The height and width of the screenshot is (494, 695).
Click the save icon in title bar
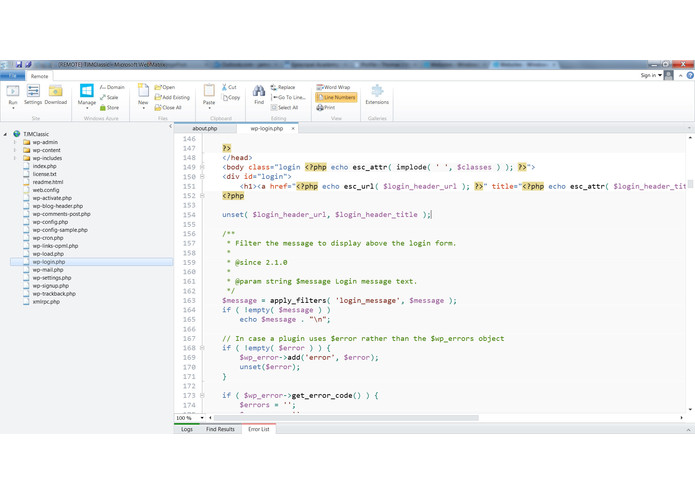click(19, 65)
